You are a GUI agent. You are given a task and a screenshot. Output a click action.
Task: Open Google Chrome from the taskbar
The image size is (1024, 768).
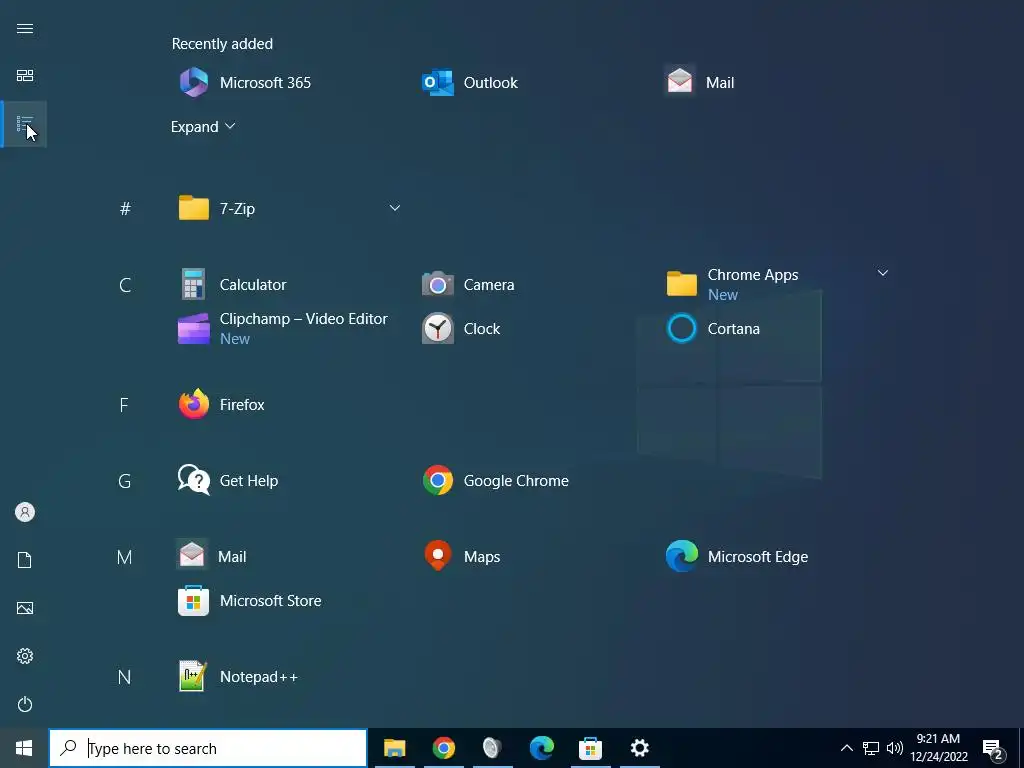click(443, 748)
